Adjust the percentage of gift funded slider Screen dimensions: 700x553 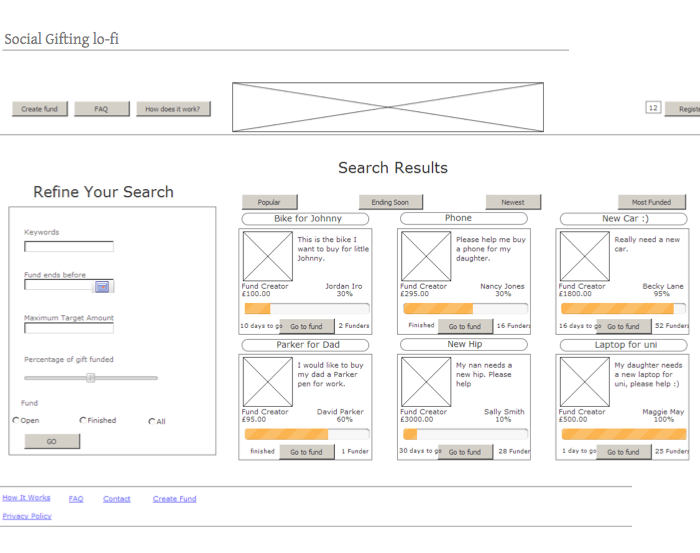(90, 378)
